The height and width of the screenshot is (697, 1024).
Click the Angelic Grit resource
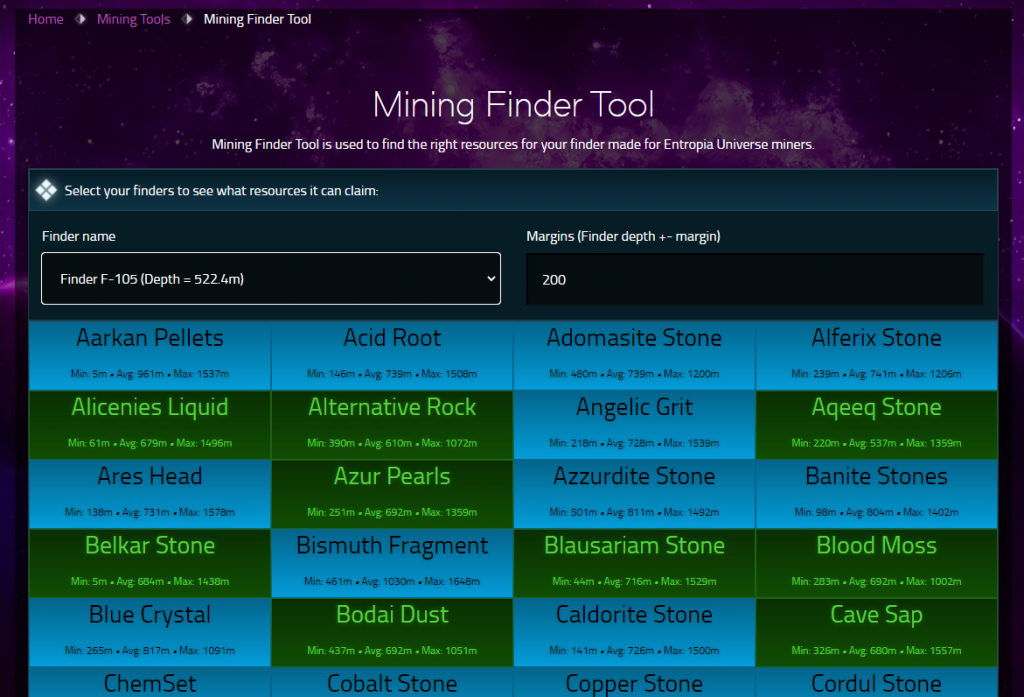tap(634, 424)
